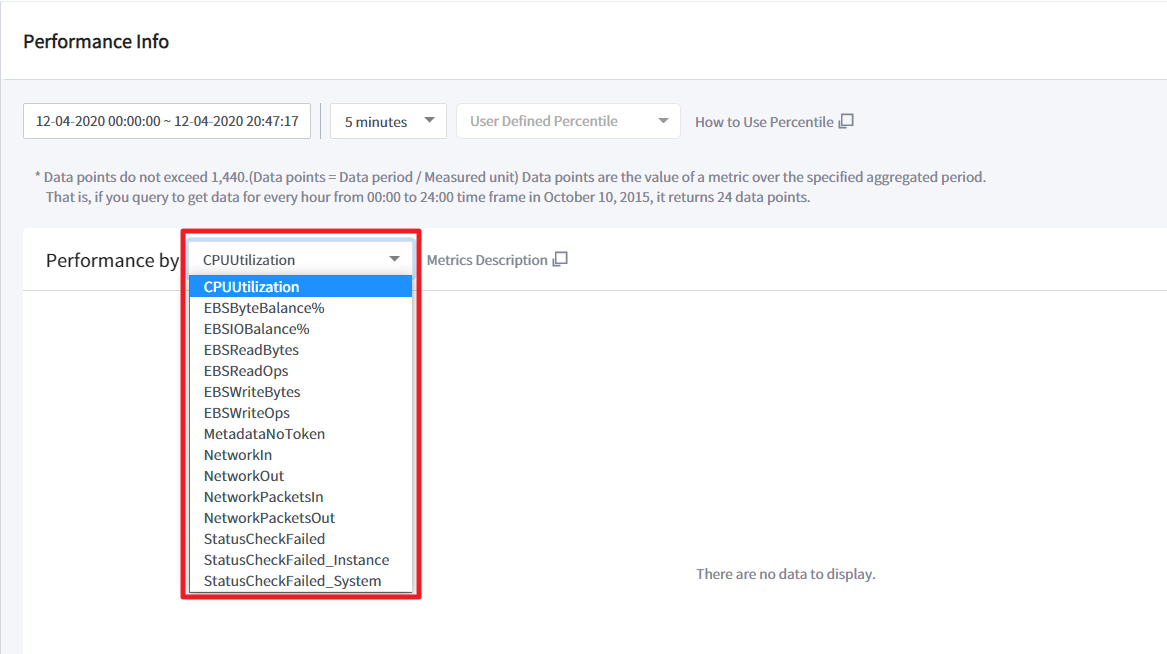Screen dimensions: 1167x654
Task: Select NetworkIn from the metric list
Action: tap(238, 455)
